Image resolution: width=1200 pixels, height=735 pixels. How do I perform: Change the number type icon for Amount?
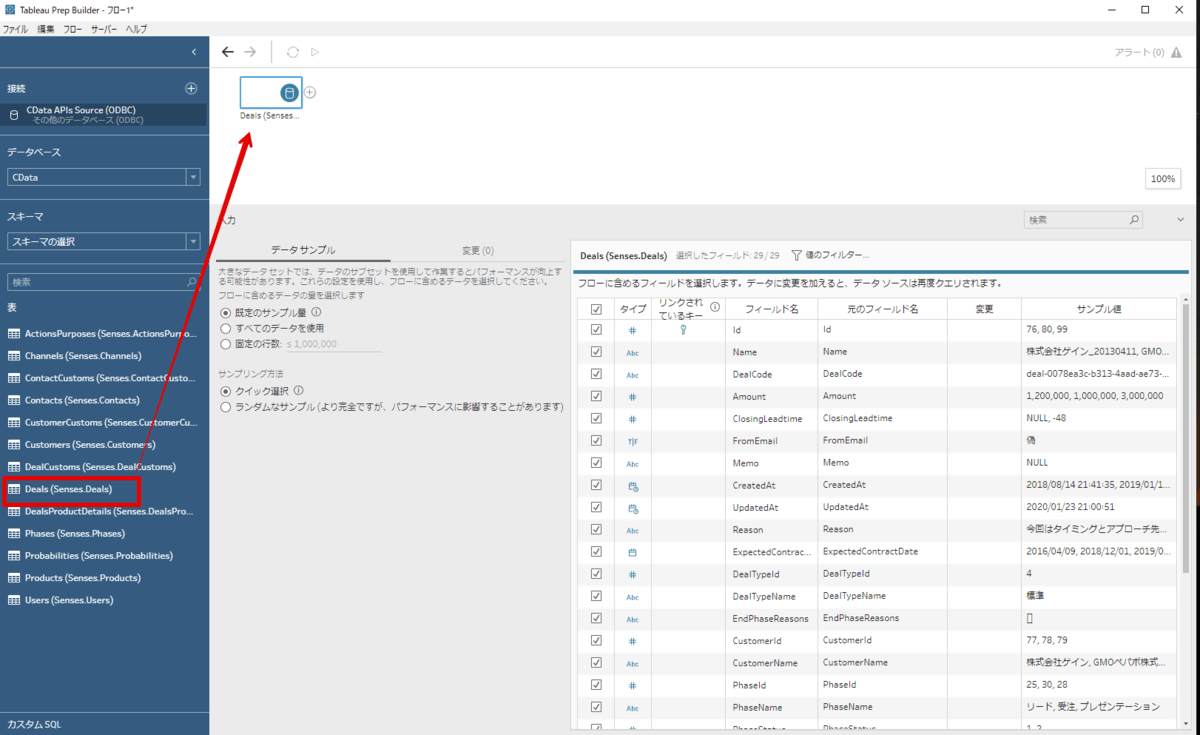click(x=632, y=396)
